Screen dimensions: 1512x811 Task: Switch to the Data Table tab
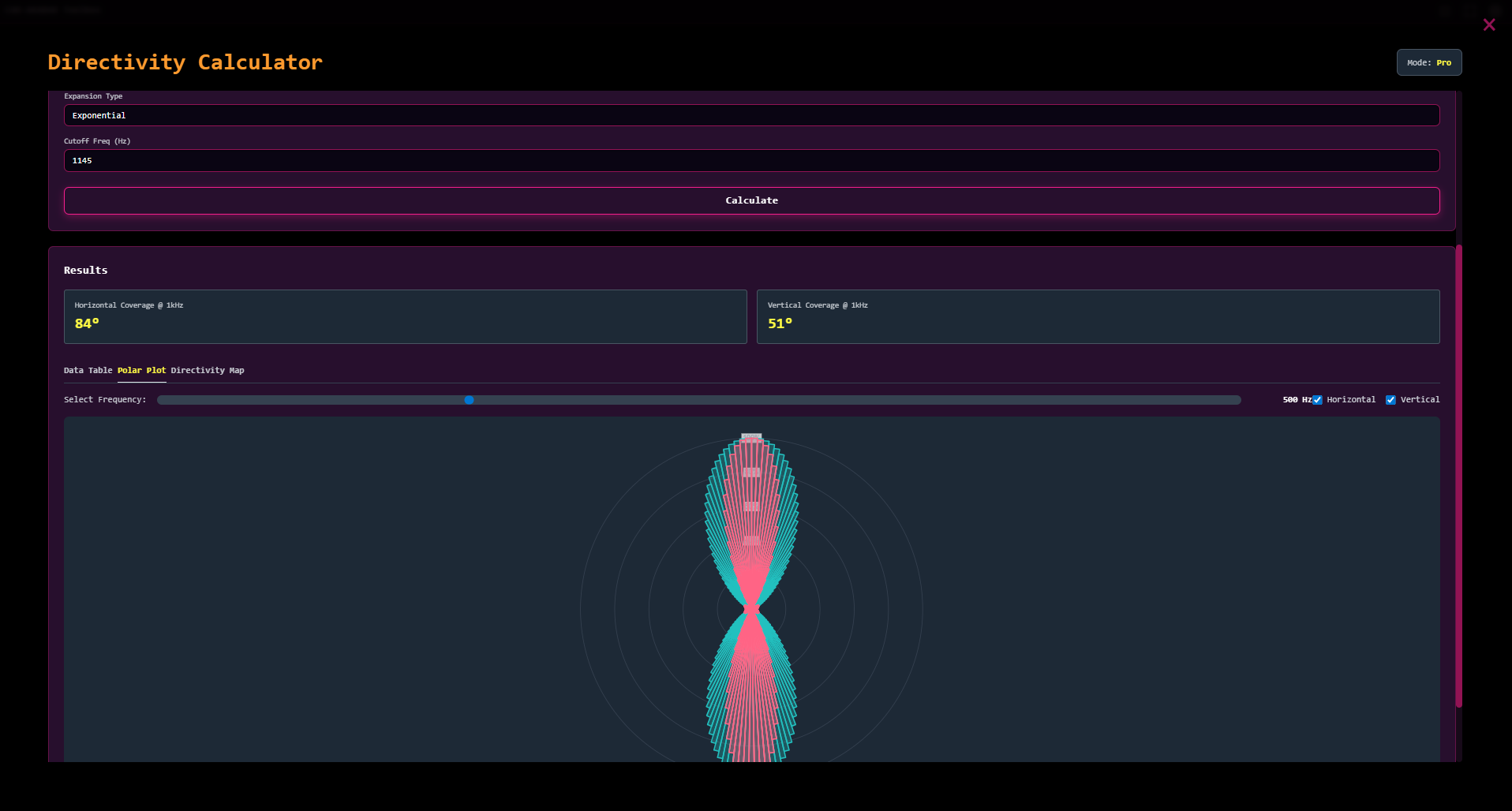(x=88, y=371)
